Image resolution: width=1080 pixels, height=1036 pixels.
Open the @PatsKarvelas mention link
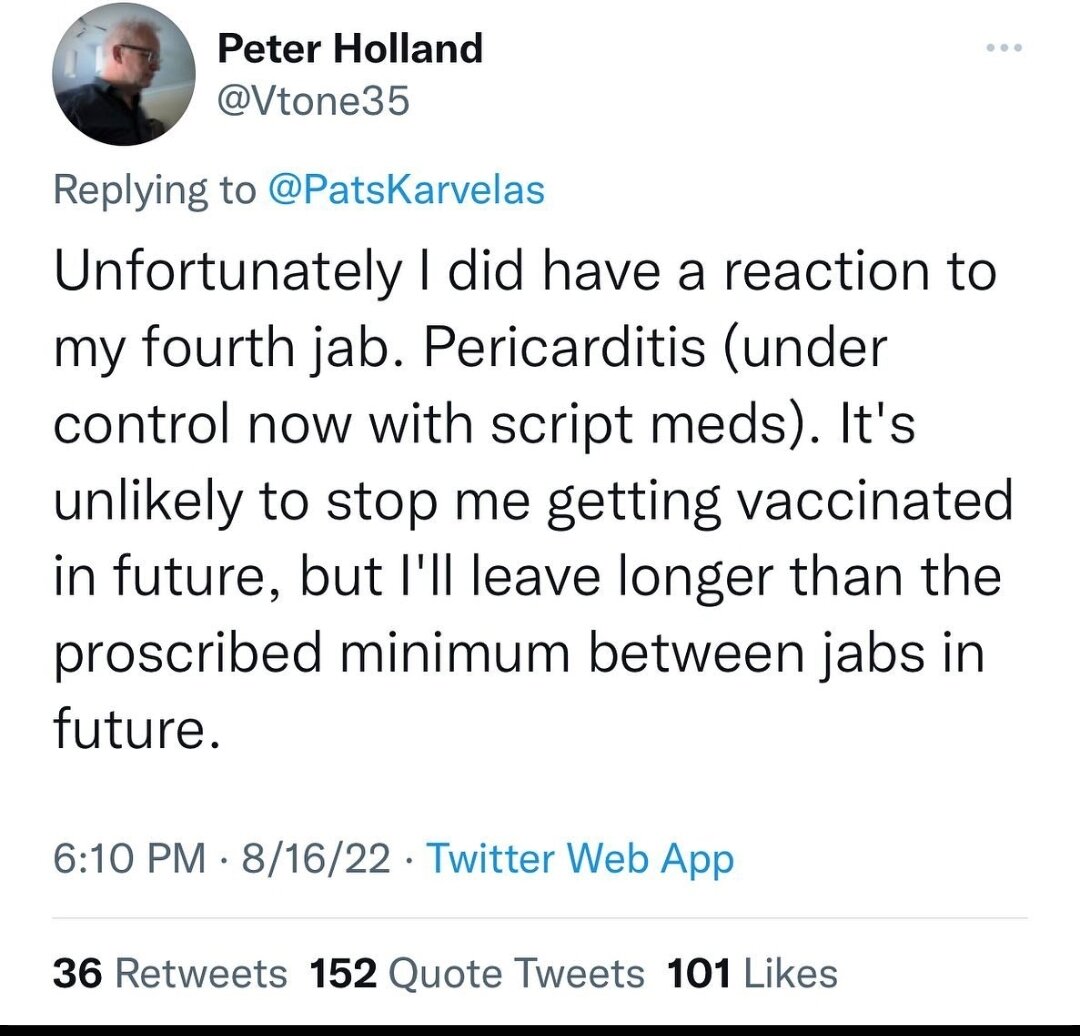(x=405, y=190)
